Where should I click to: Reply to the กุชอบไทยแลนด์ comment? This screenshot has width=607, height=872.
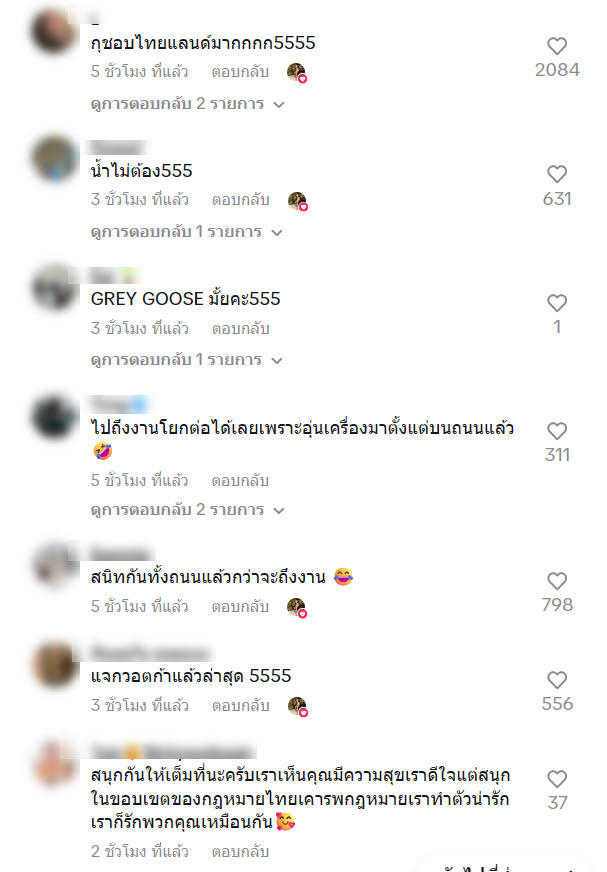pyautogui.click(x=240, y=72)
